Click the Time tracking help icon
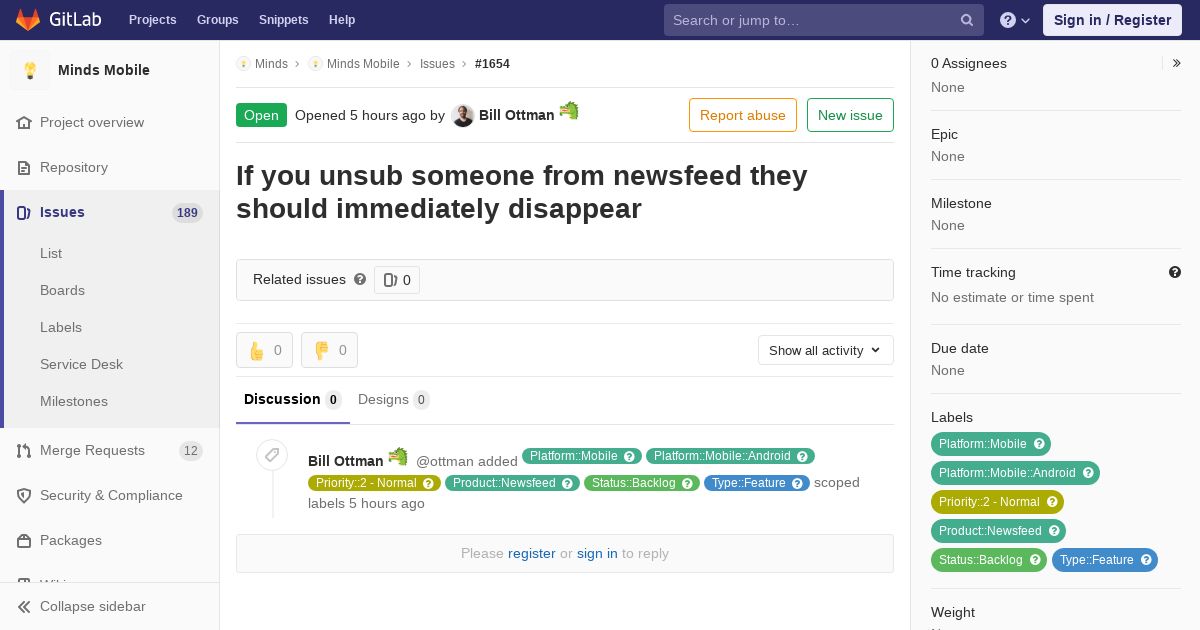1200x630 pixels. click(x=1175, y=272)
